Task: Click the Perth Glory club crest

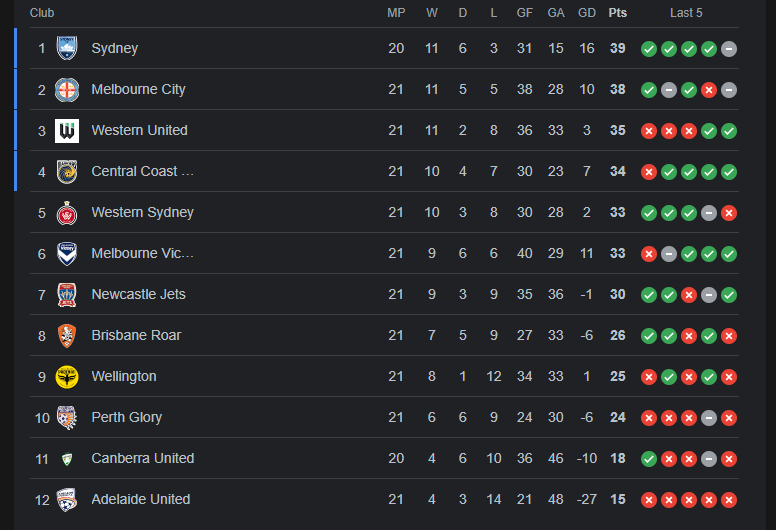Action: [67, 417]
